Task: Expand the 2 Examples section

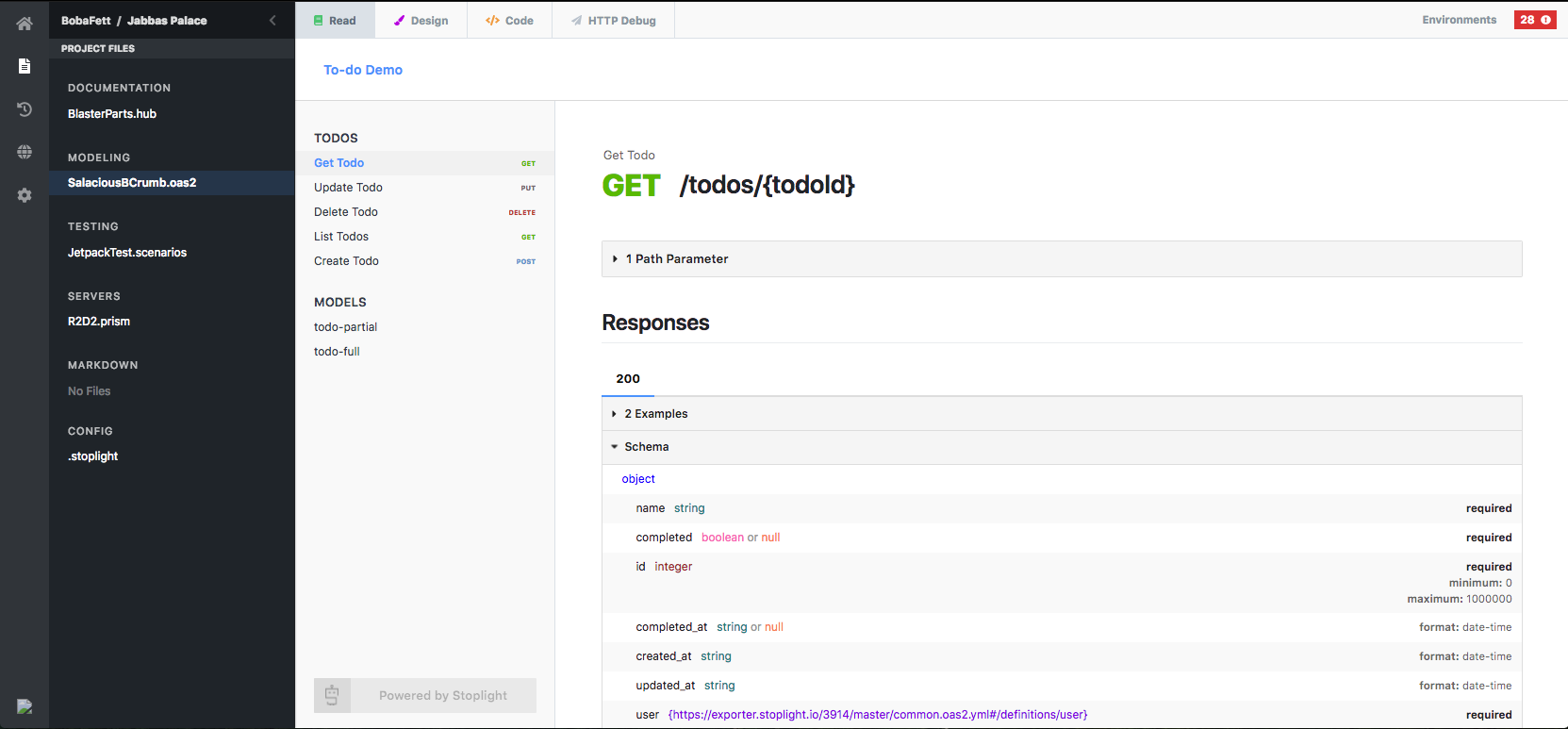Action: [x=655, y=414]
